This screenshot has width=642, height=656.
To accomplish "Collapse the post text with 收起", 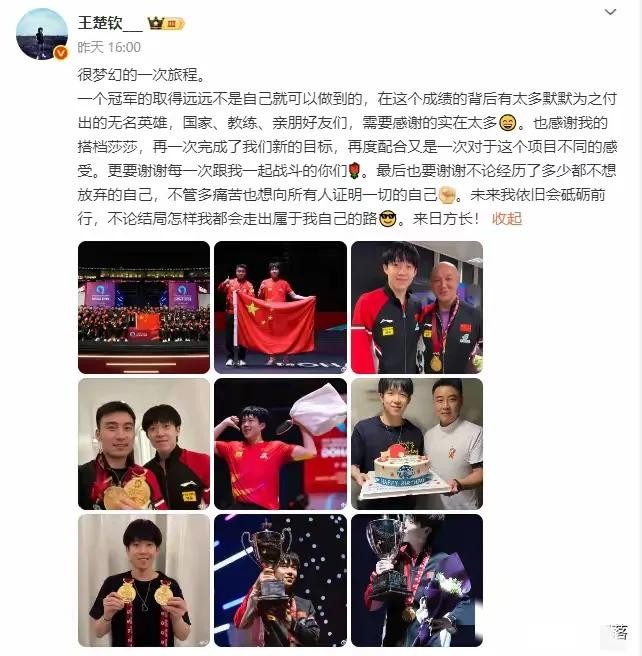I will [x=507, y=219].
